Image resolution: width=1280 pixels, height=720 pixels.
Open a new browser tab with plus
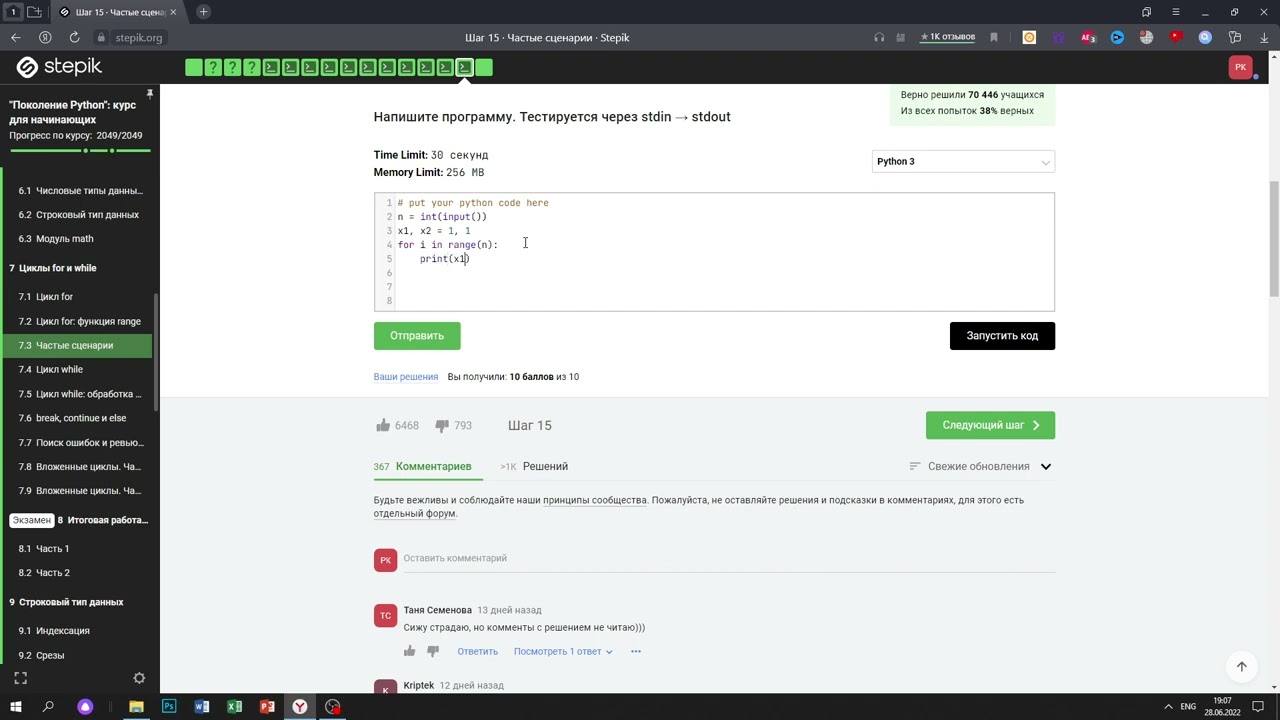(x=204, y=12)
